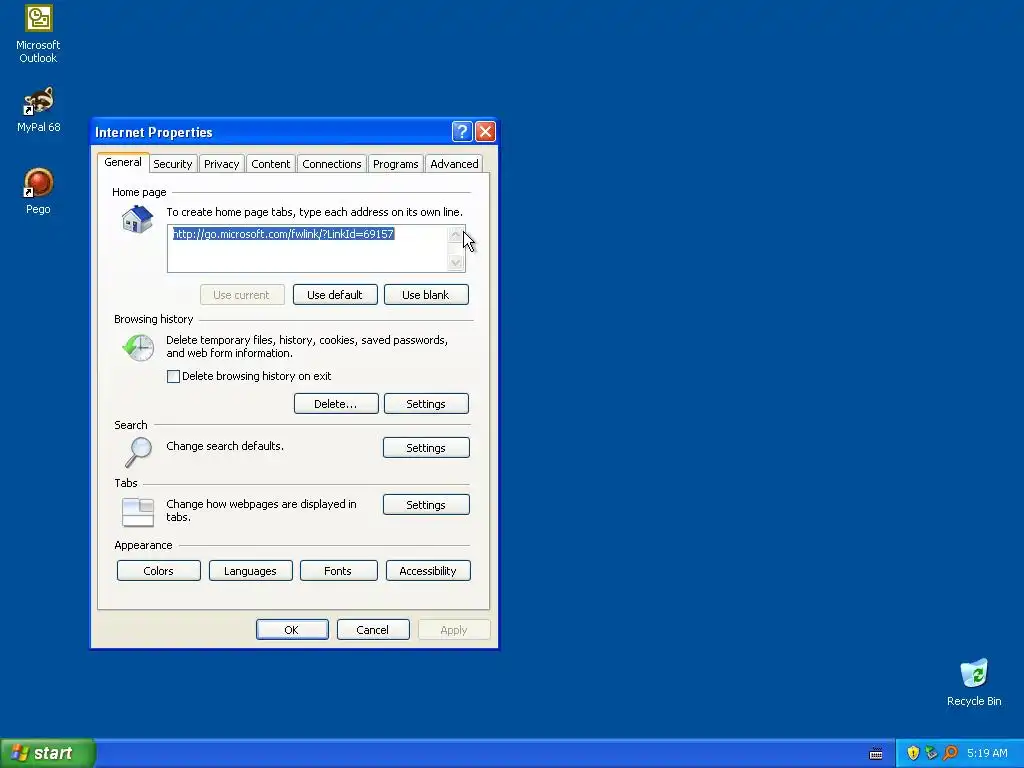This screenshot has width=1024, height=768.
Task: Click the house icon in the Home page section
Action: point(137,219)
